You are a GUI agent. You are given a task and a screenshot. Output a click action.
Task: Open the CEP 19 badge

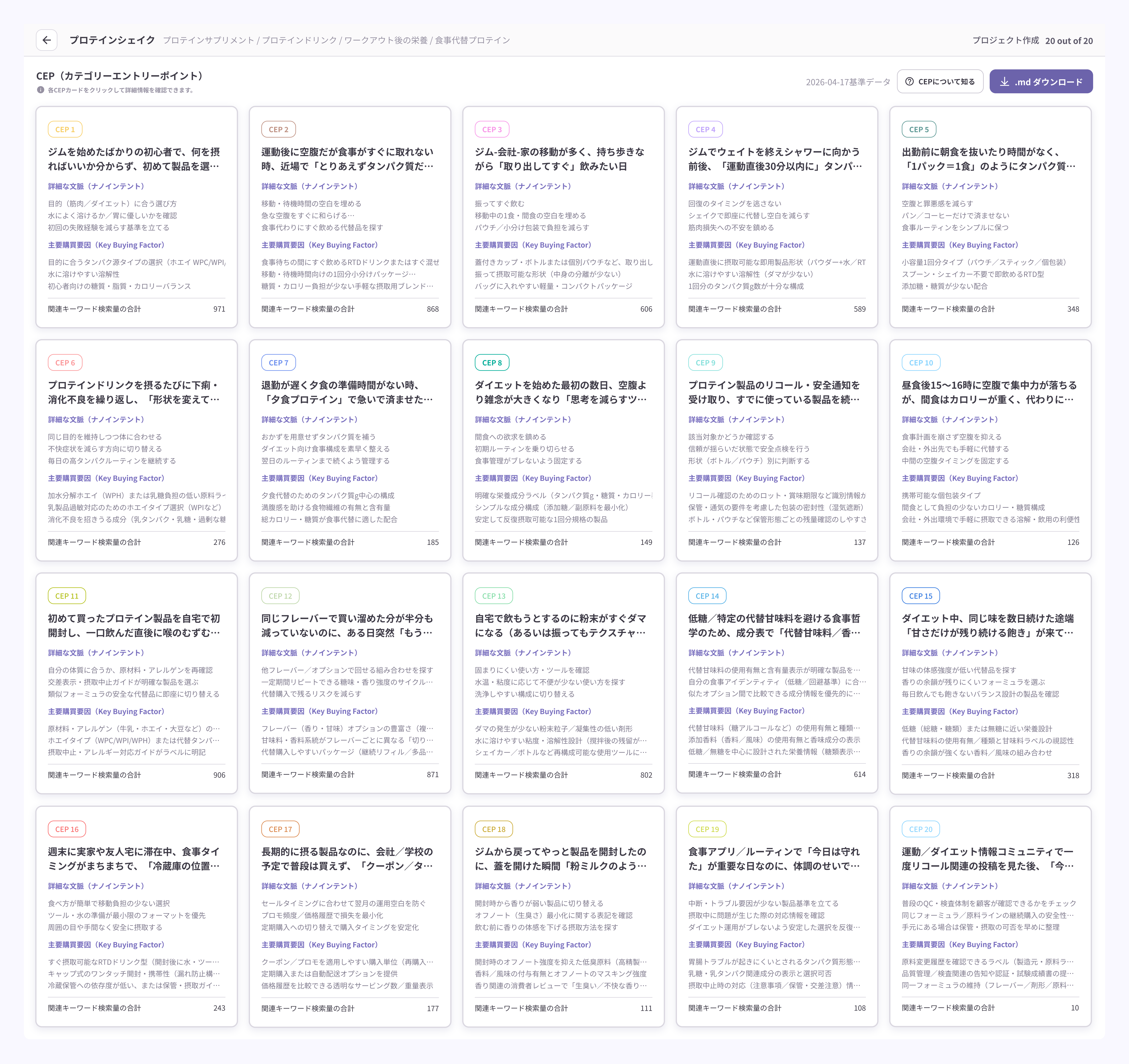(708, 829)
